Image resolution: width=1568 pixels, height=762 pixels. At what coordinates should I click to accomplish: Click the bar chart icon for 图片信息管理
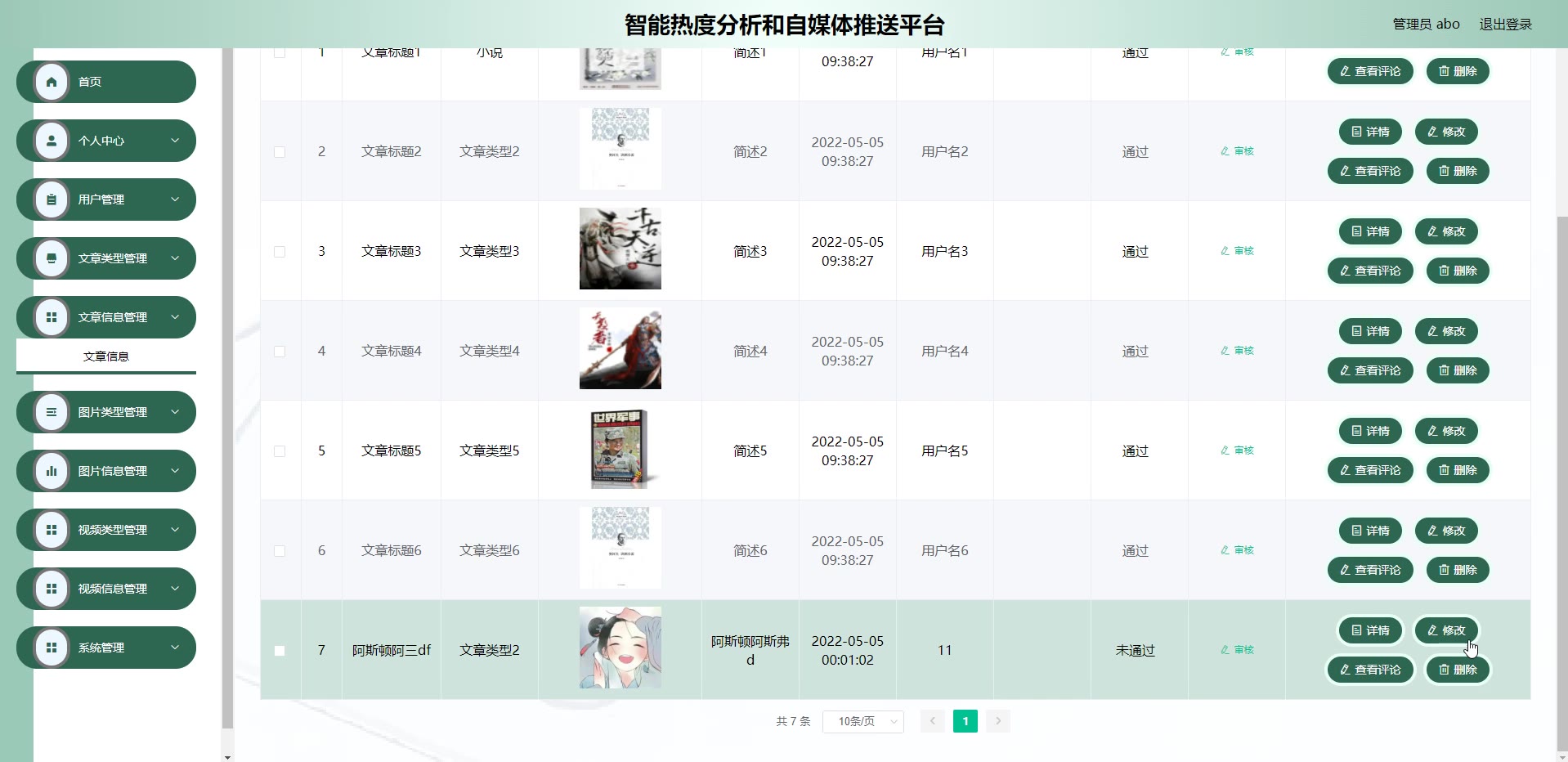(52, 471)
